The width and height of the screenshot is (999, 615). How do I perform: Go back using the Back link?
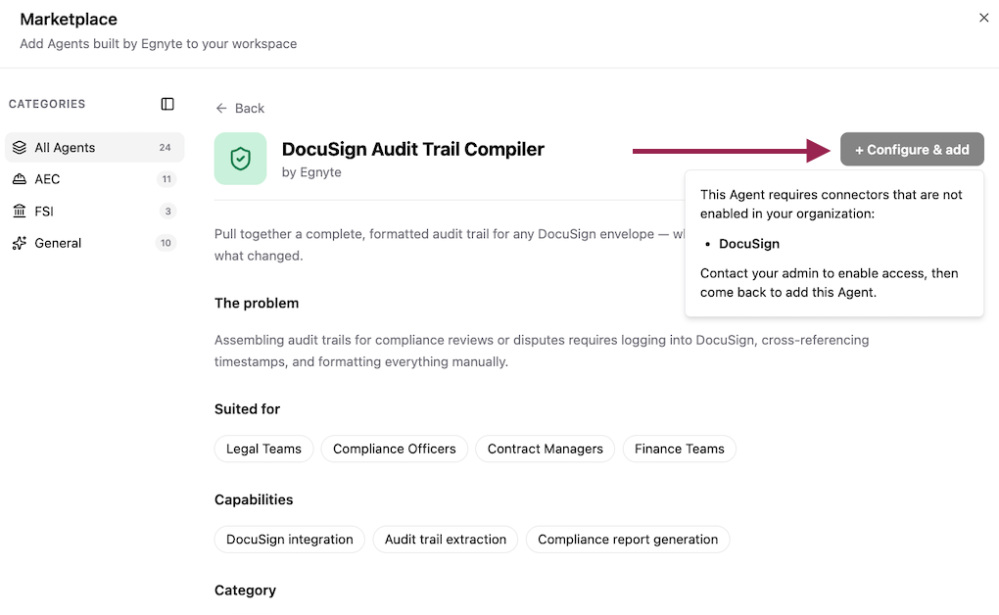coord(240,108)
